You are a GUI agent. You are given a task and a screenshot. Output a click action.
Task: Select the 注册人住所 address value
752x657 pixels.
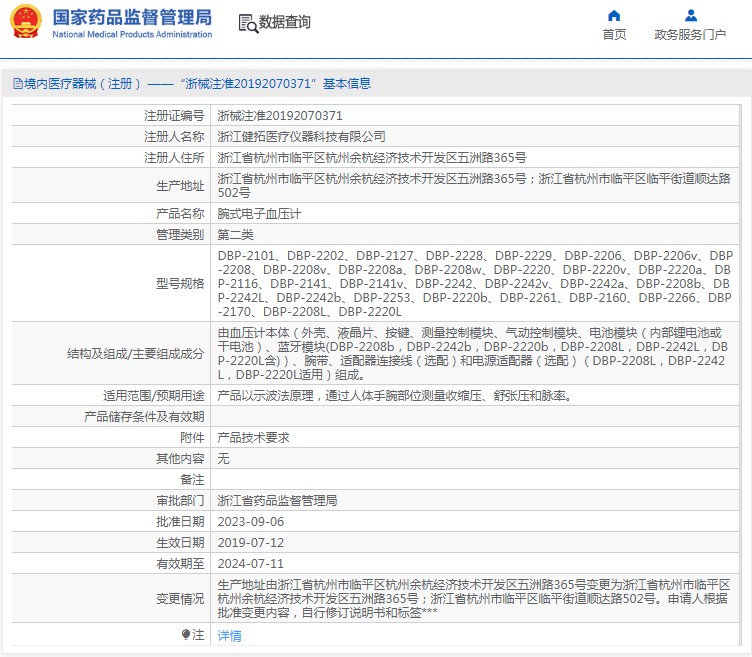point(372,158)
